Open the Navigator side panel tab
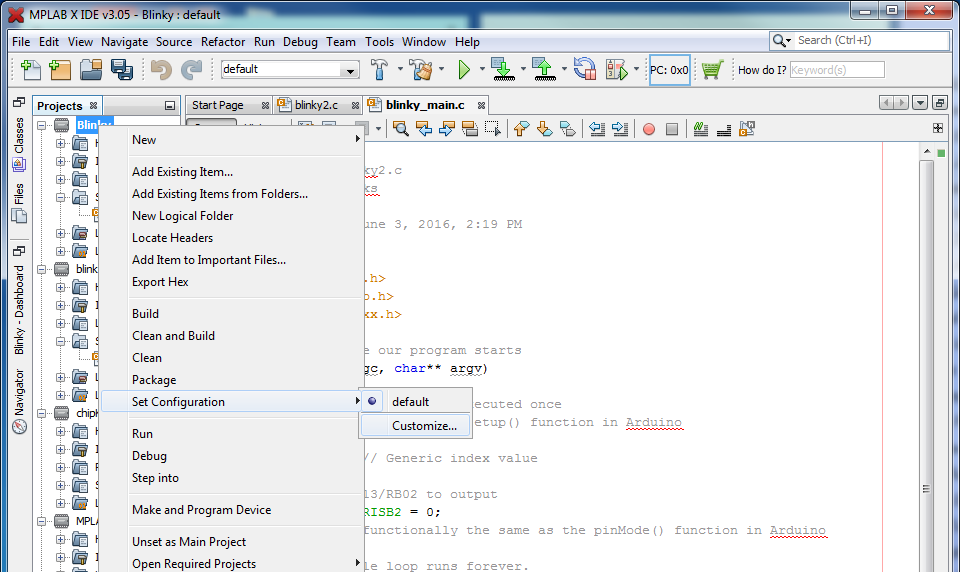The width and height of the screenshot is (960, 572). click(19, 401)
